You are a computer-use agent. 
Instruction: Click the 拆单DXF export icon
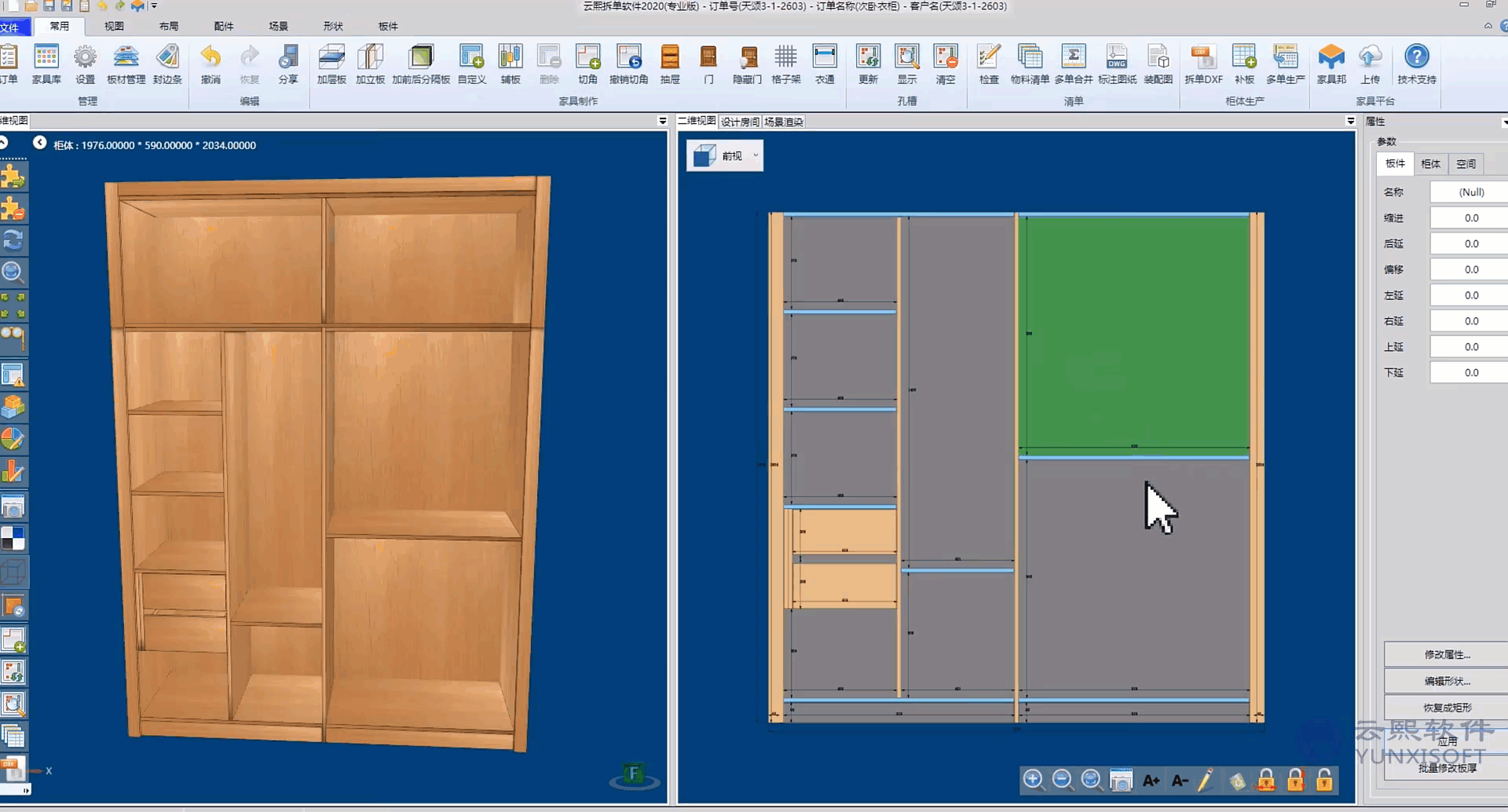click(1202, 64)
